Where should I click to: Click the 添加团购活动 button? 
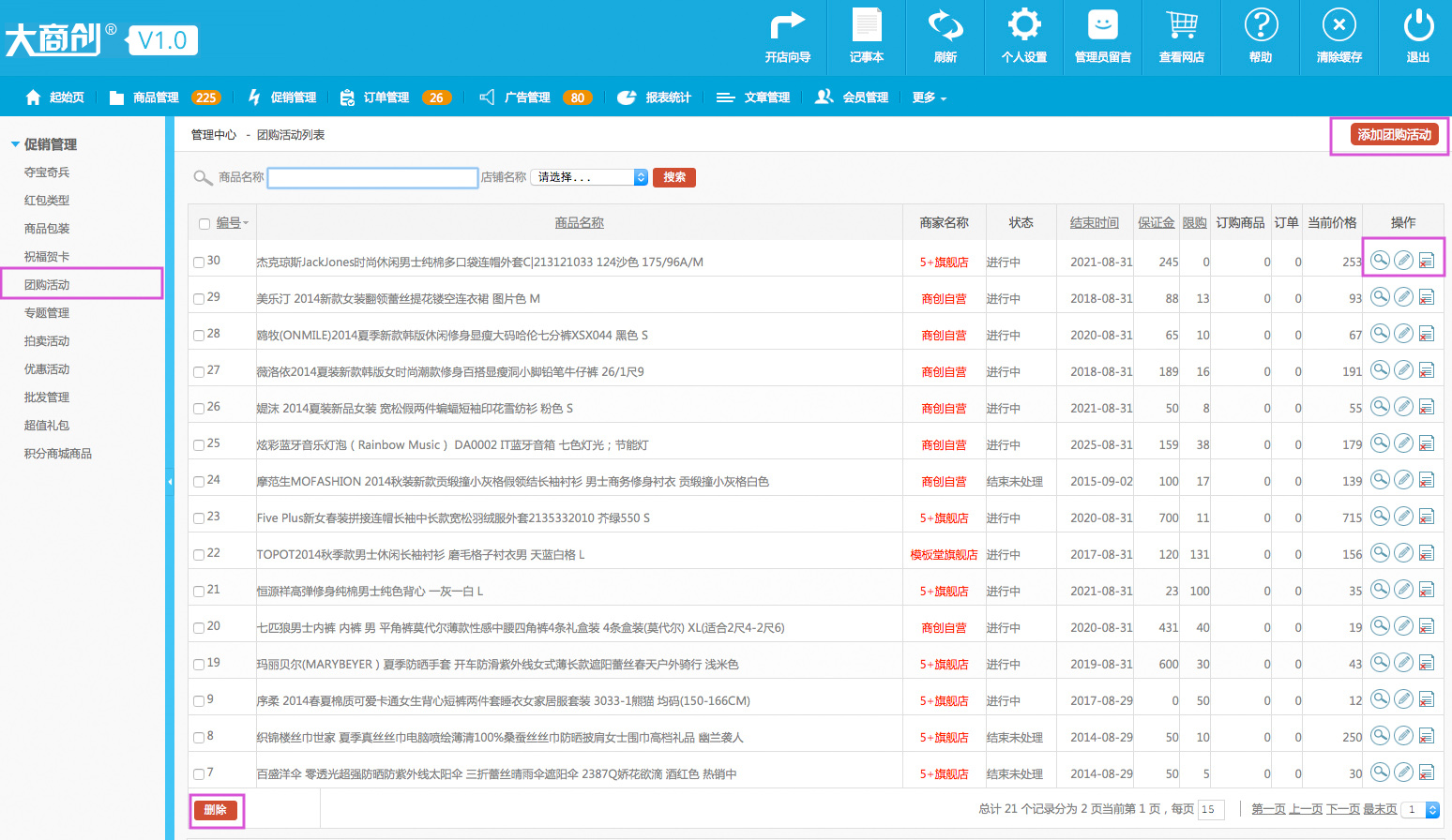1394,135
